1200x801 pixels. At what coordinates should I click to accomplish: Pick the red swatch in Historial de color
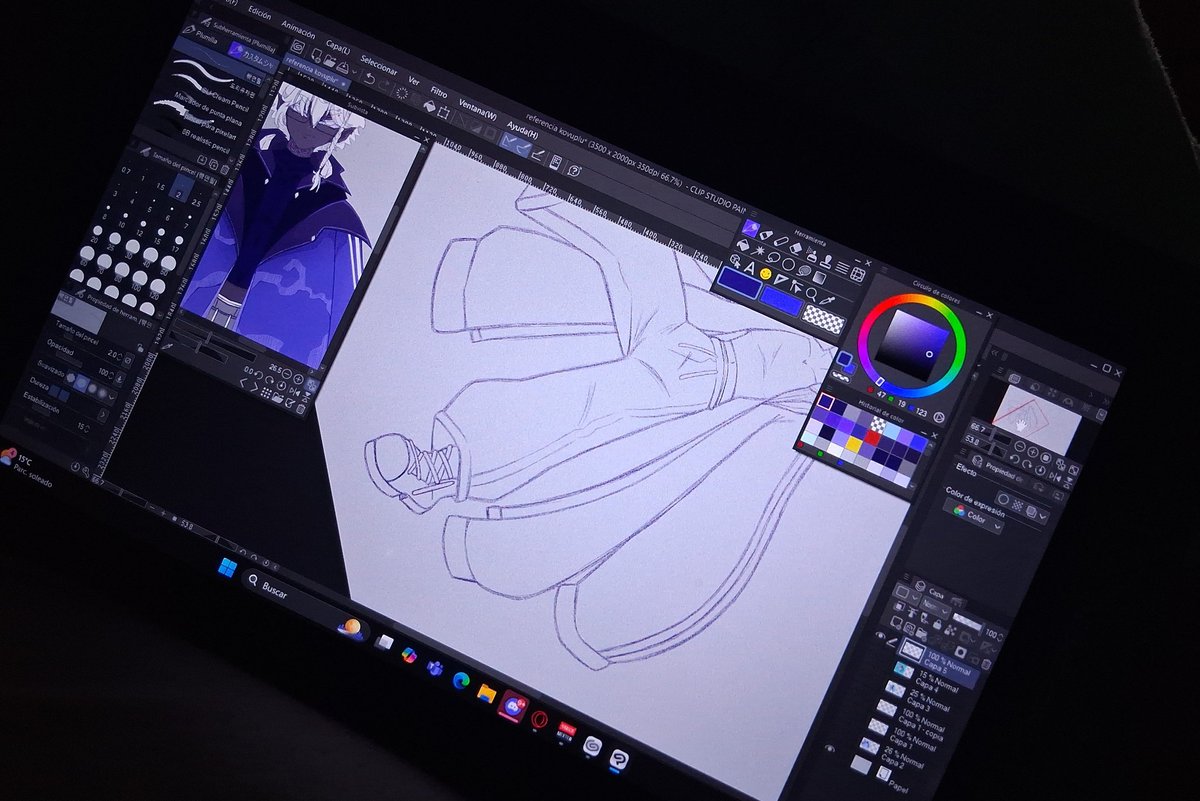point(873,437)
